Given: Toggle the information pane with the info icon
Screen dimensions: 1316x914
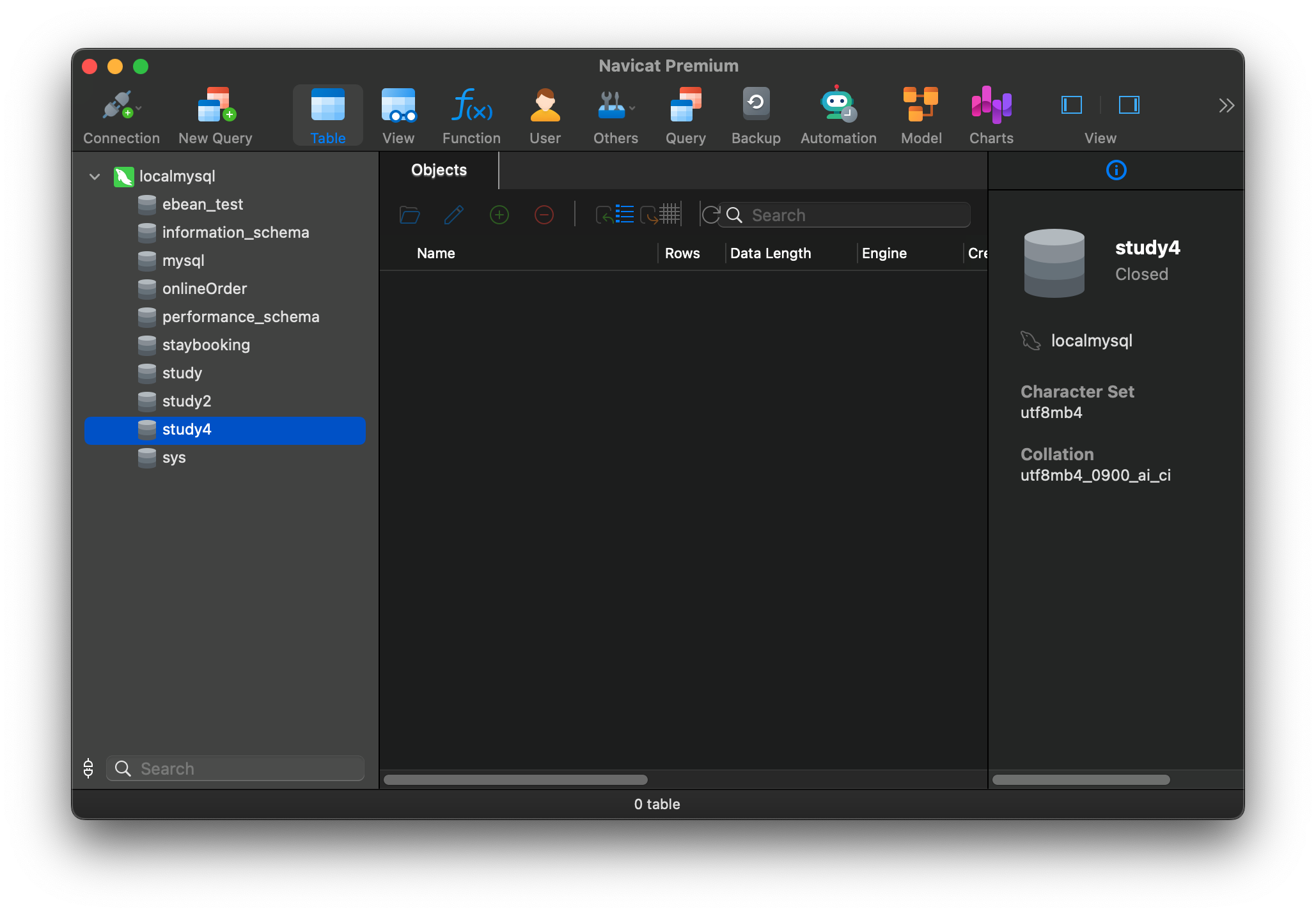Looking at the screenshot, I should 1115,170.
